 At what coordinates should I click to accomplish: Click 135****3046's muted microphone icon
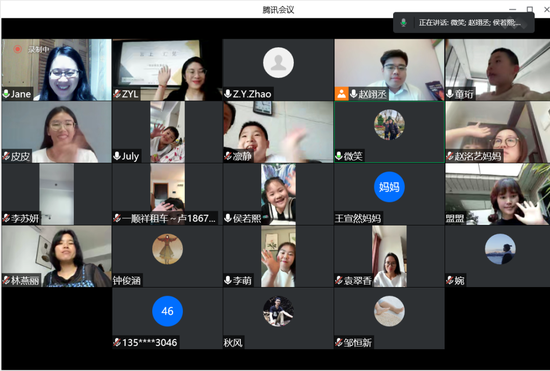pos(117,342)
